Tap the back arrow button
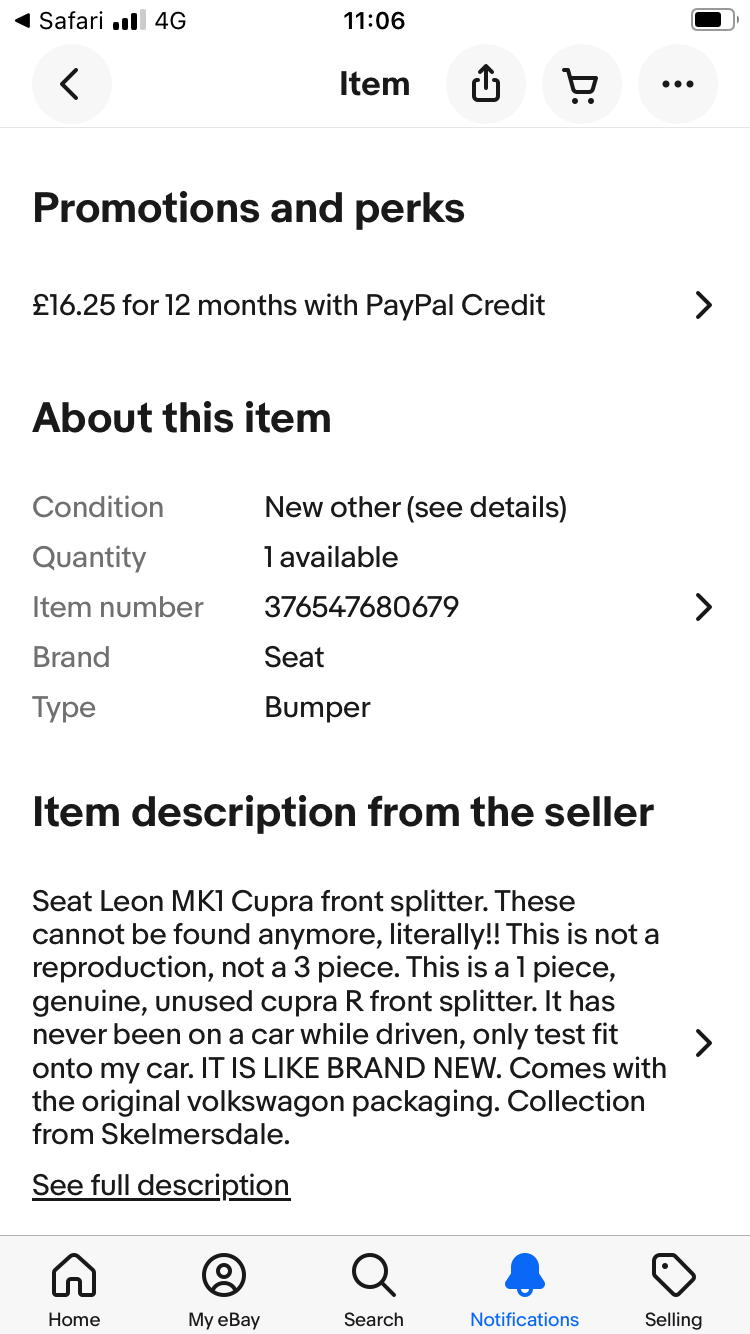Screen dimensions: 750x1334 coord(71,84)
